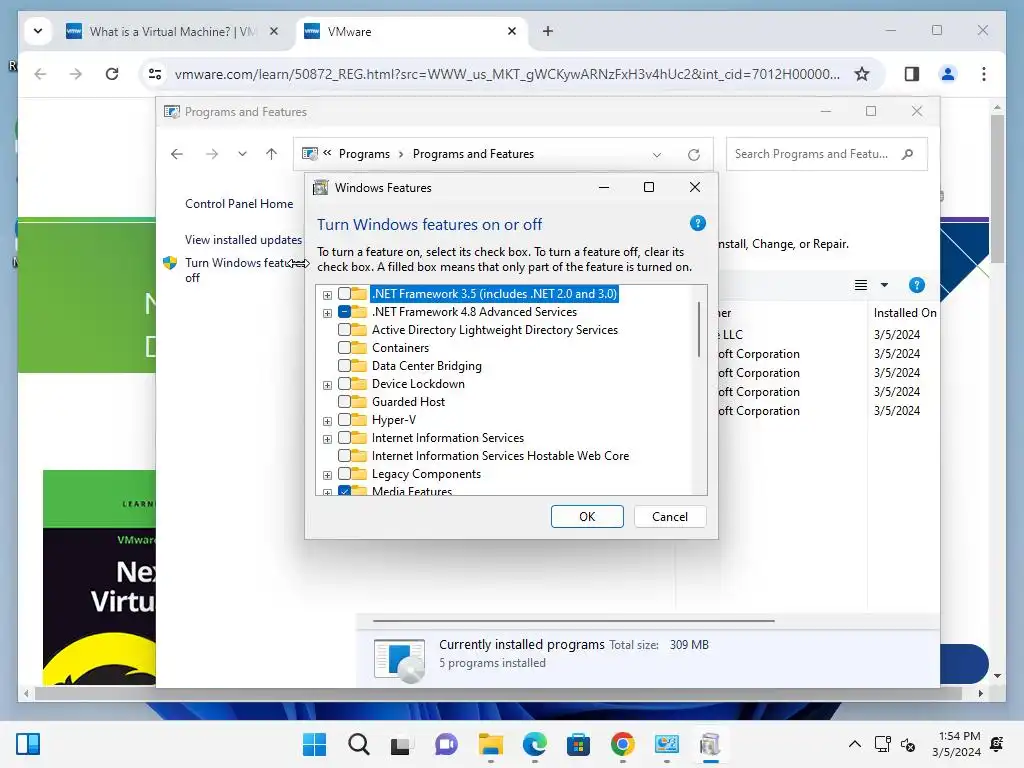The width and height of the screenshot is (1024, 768).
Task: Launch Microsoft Edge from taskbar
Action: 534,744
